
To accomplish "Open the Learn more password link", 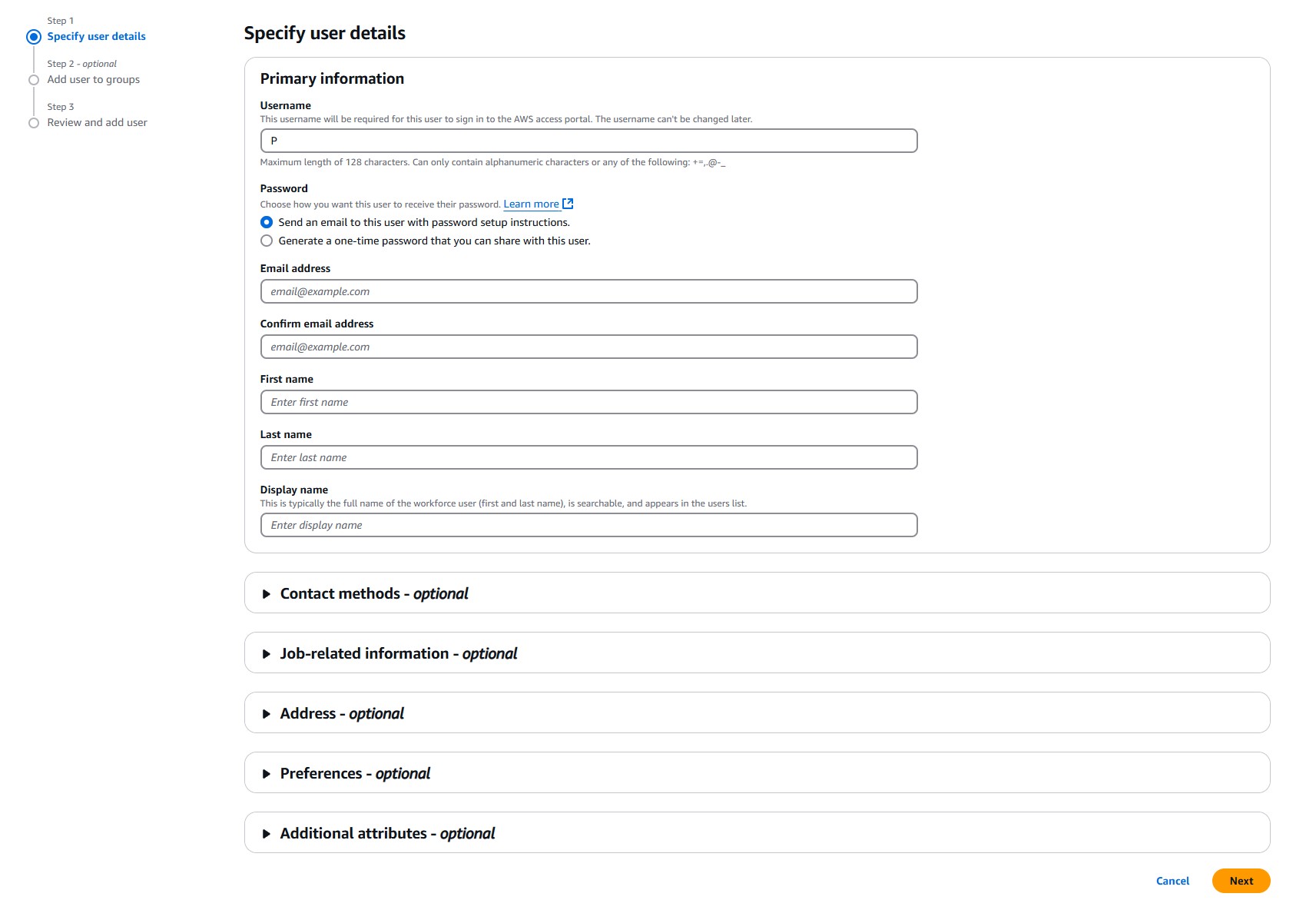I will (531, 204).
